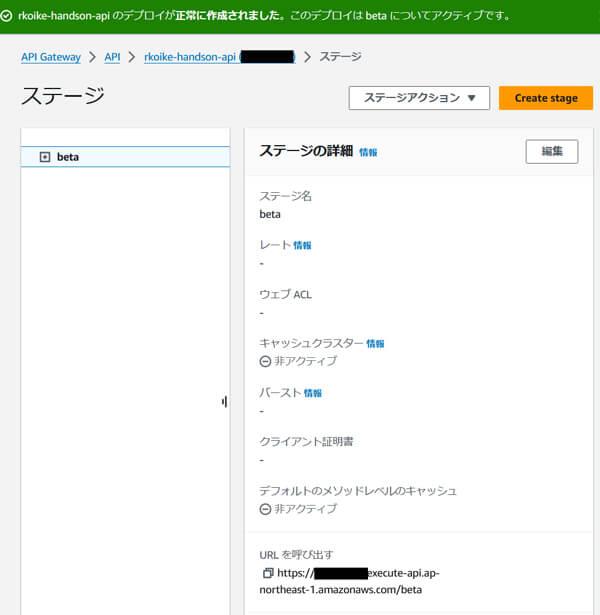
Task: Open the API Gateway breadcrumb link
Action: [x=51, y=57]
